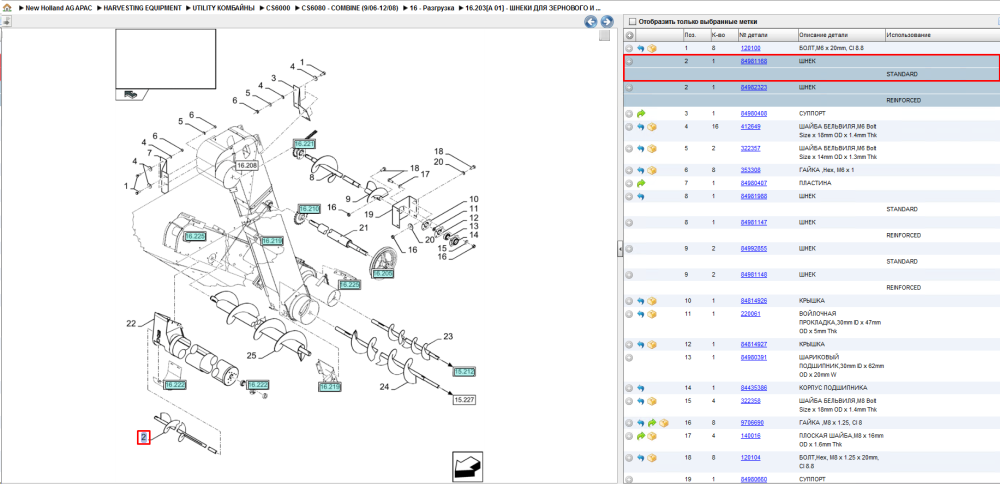1000x484 pixels.
Task: Click the blue arrow for part 322357
Action: tap(641, 149)
